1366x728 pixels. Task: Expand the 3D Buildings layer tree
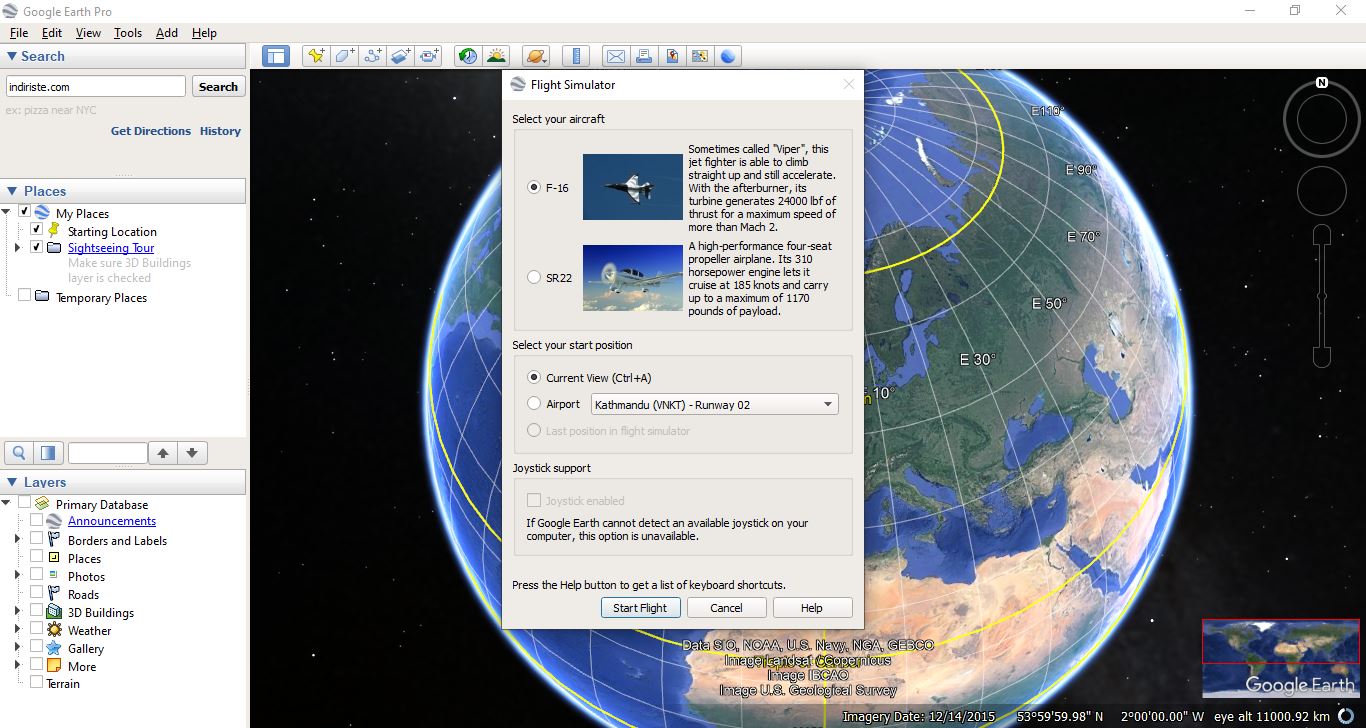(x=17, y=611)
